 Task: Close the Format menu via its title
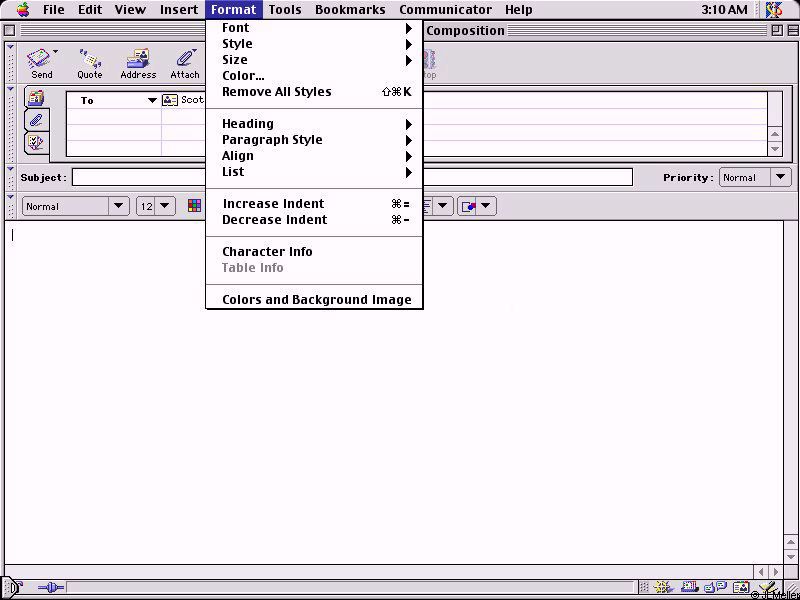coord(234,9)
